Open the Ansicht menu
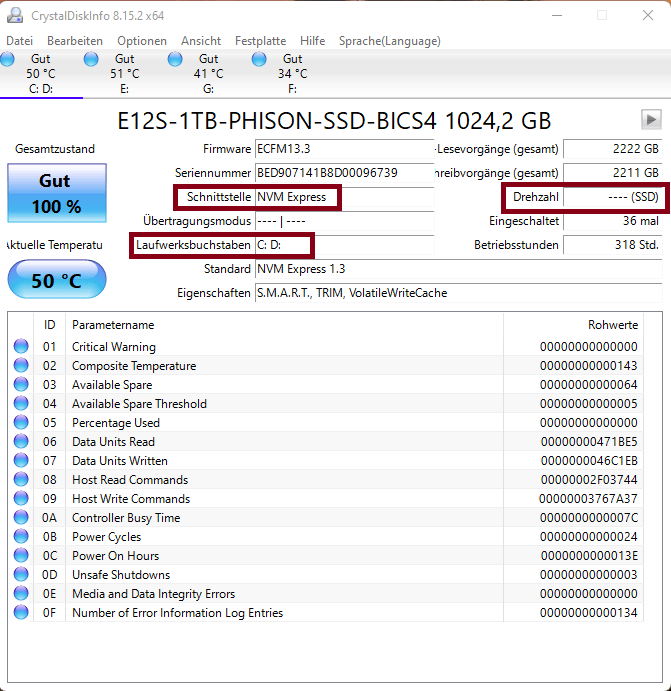 click(201, 41)
